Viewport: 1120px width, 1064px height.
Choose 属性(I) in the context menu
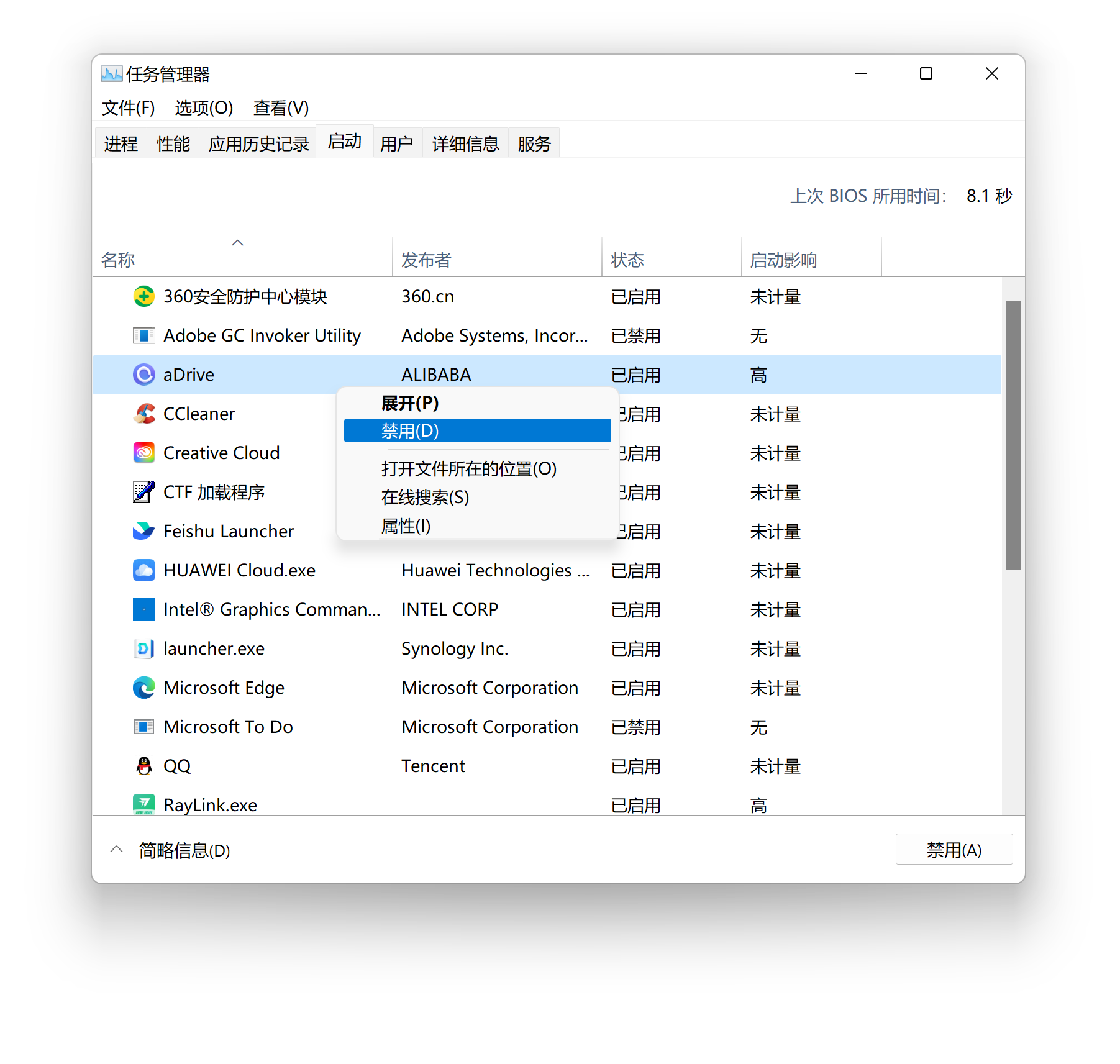(477, 525)
